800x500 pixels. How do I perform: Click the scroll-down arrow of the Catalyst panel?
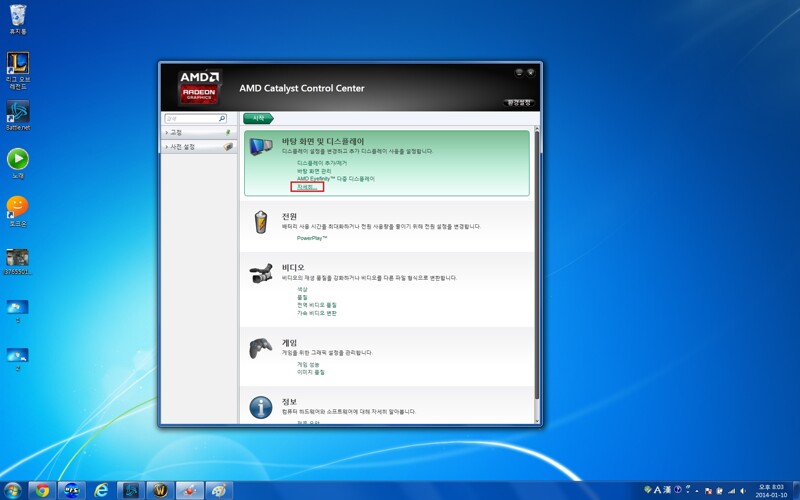[537, 421]
